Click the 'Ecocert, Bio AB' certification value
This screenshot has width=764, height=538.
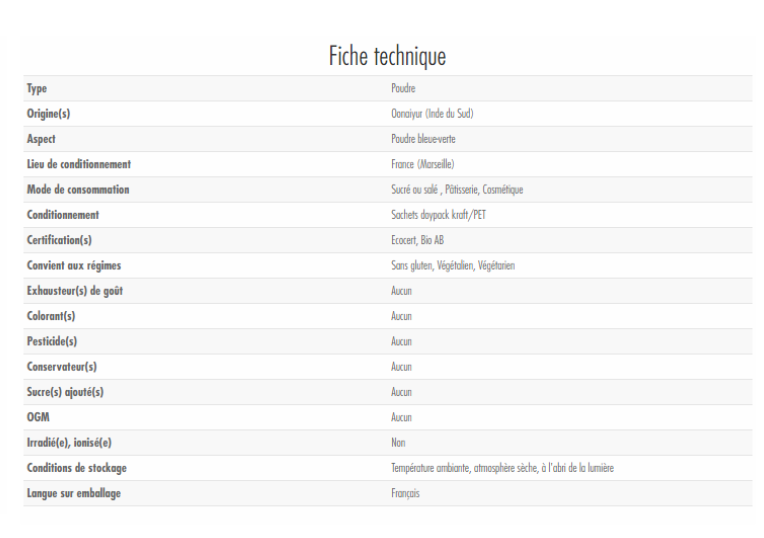(x=417, y=240)
